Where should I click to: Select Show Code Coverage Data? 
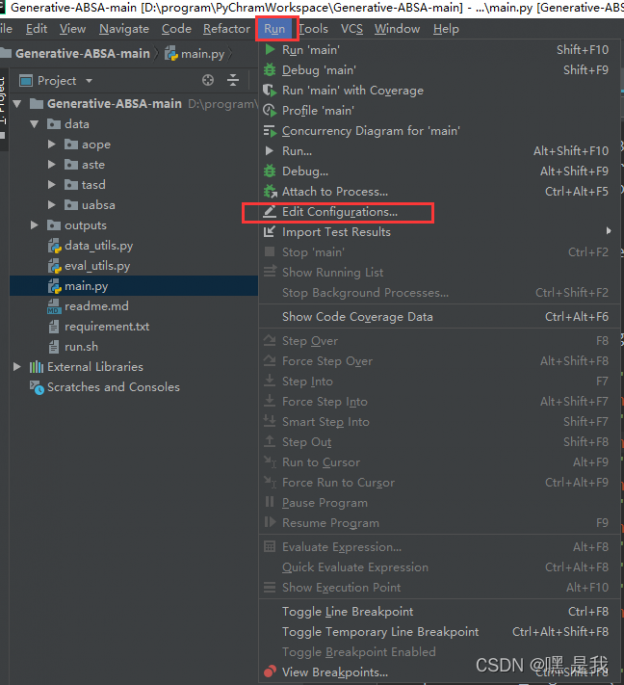[x=357, y=316]
